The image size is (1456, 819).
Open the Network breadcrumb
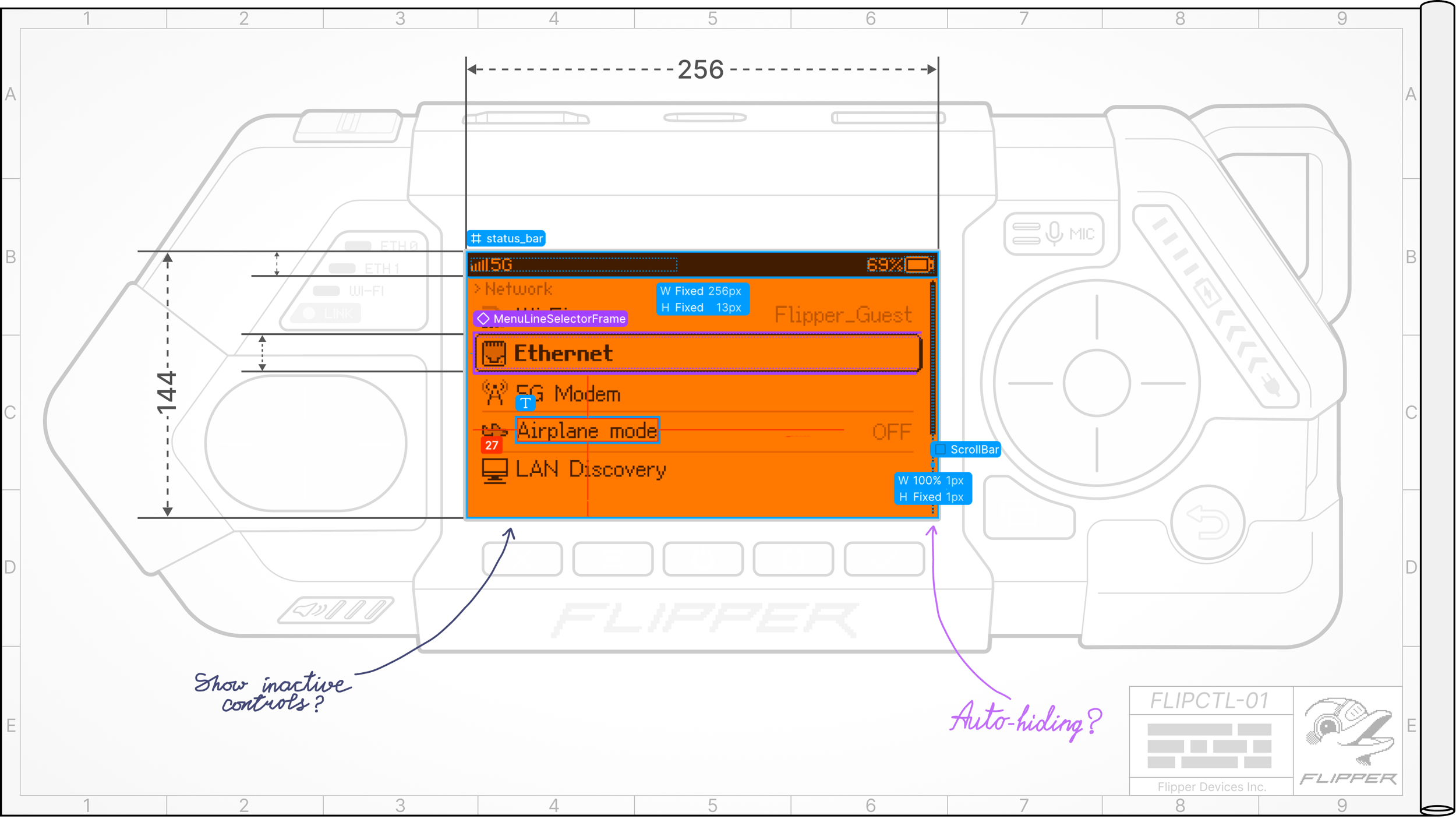tap(513, 289)
